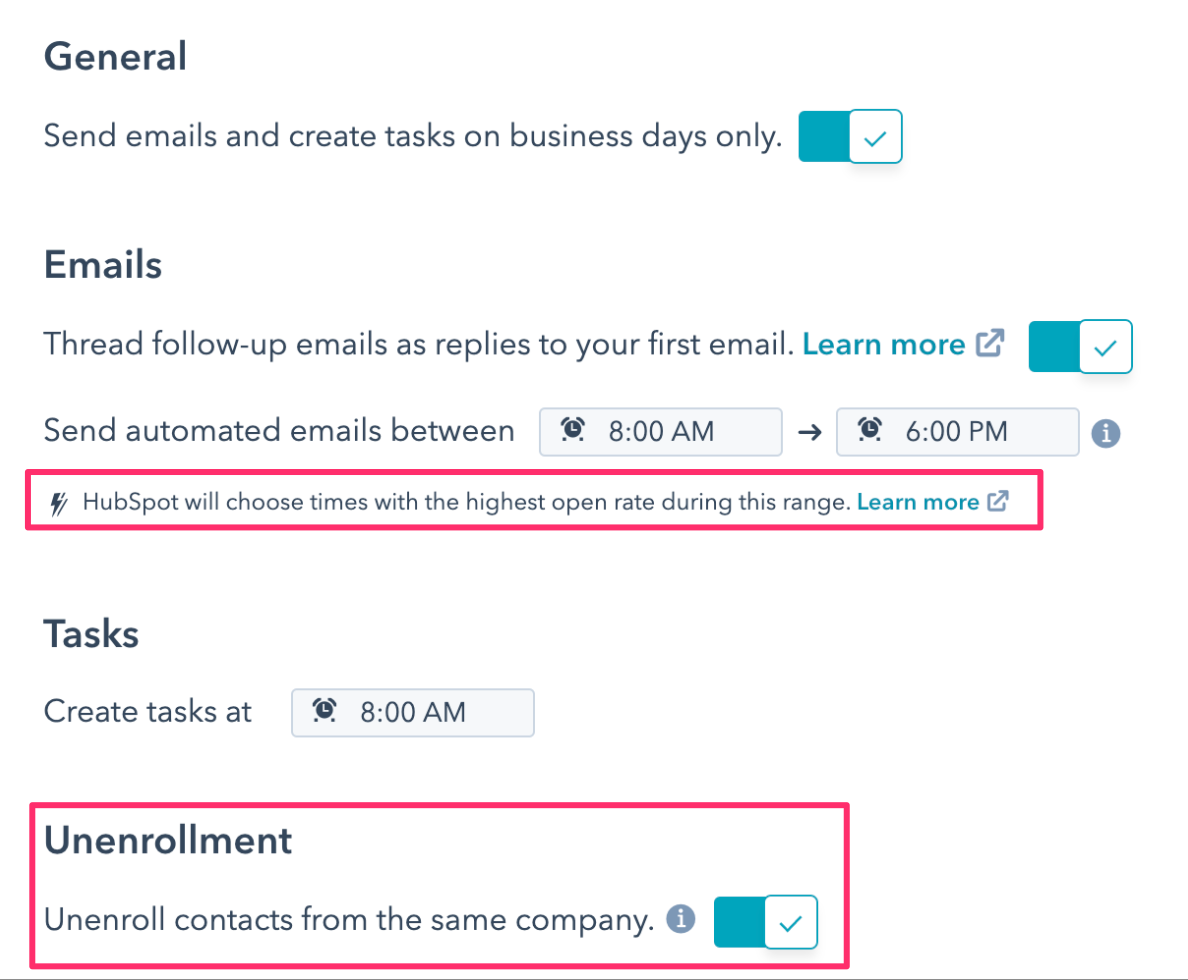
Task: Disable threaded follow-up emails toggle
Action: click(1080, 347)
